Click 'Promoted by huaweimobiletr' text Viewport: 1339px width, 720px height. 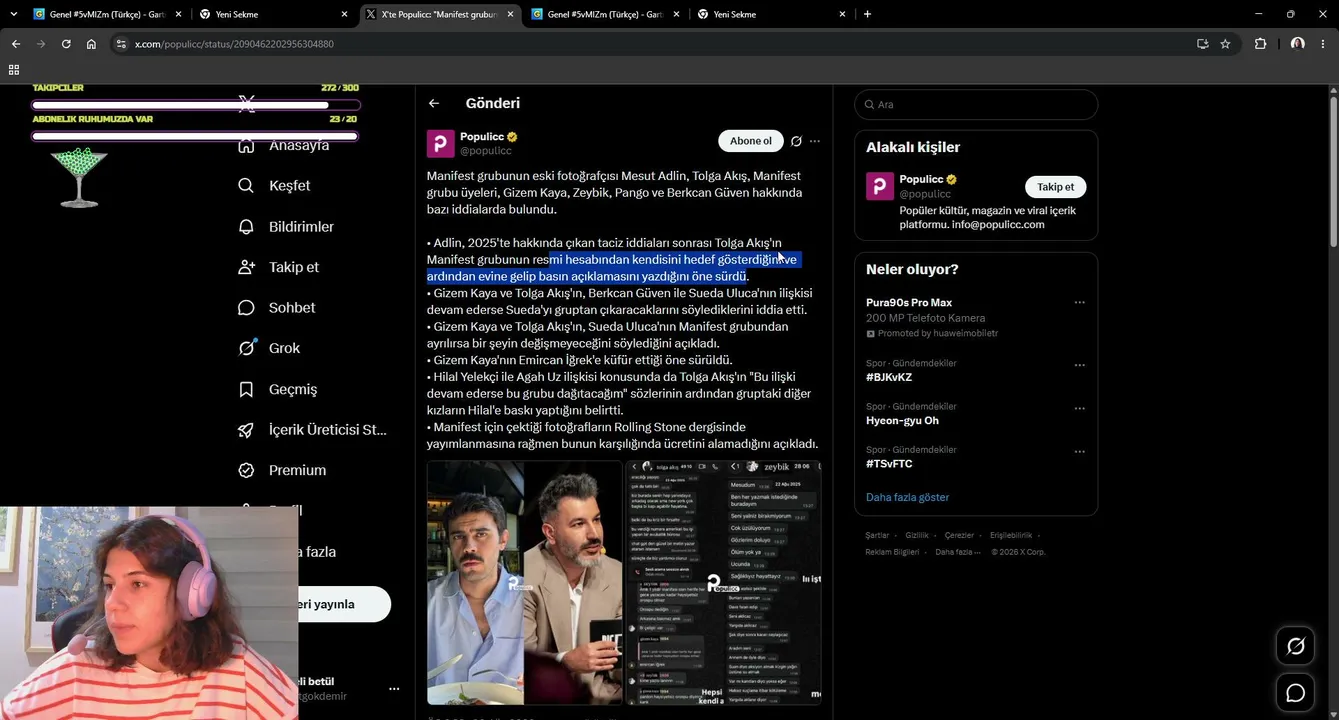(x=938, y=333)
